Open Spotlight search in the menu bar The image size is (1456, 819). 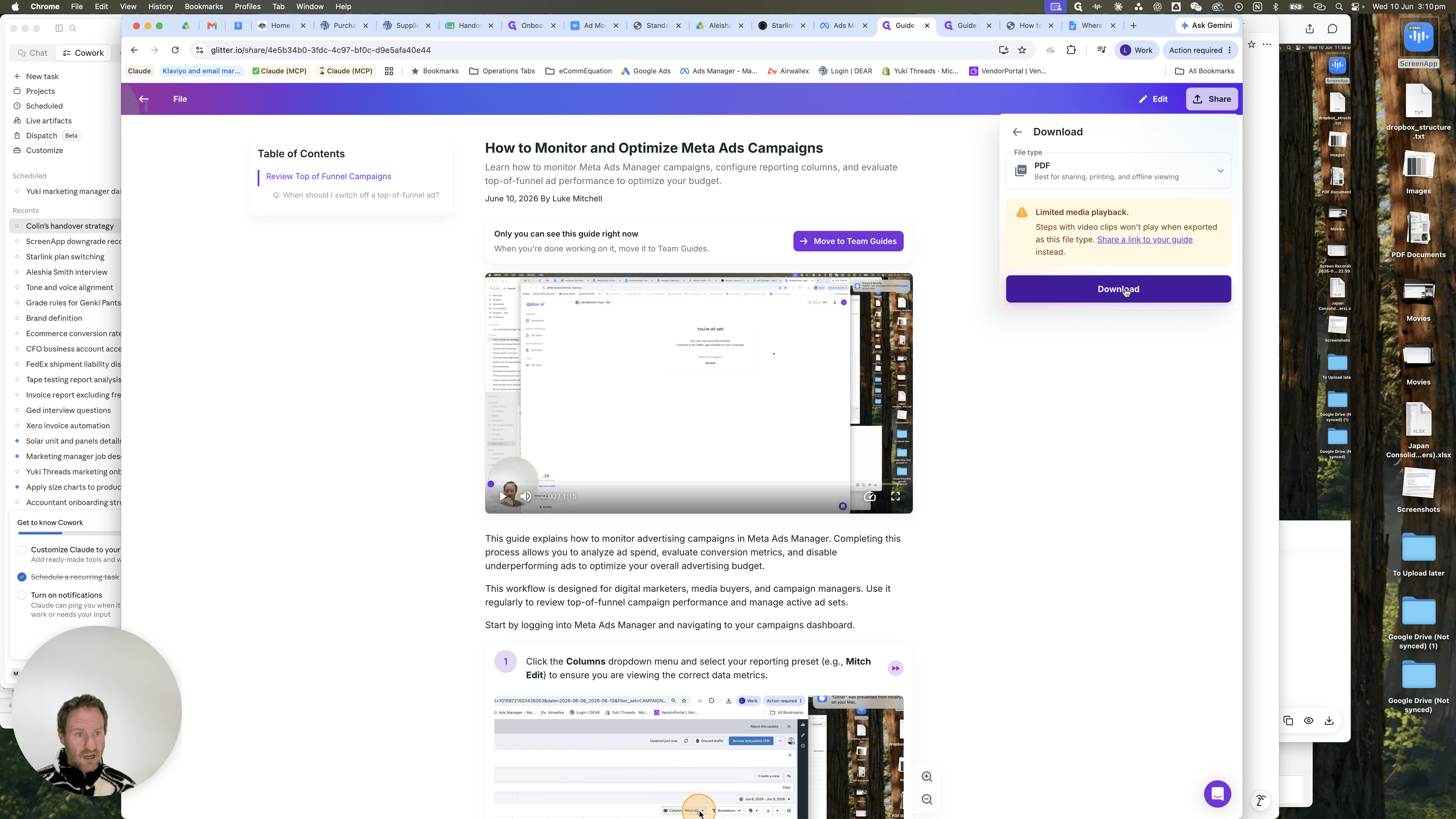click(x=1339, y=7)
